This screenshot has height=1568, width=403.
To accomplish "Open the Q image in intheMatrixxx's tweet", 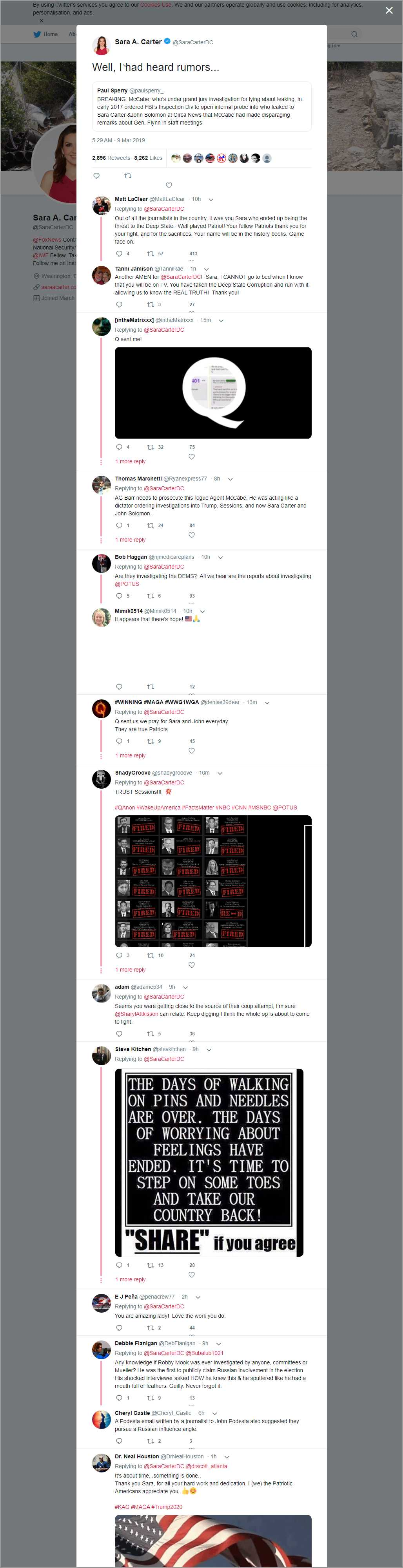I will pos(213,393).
